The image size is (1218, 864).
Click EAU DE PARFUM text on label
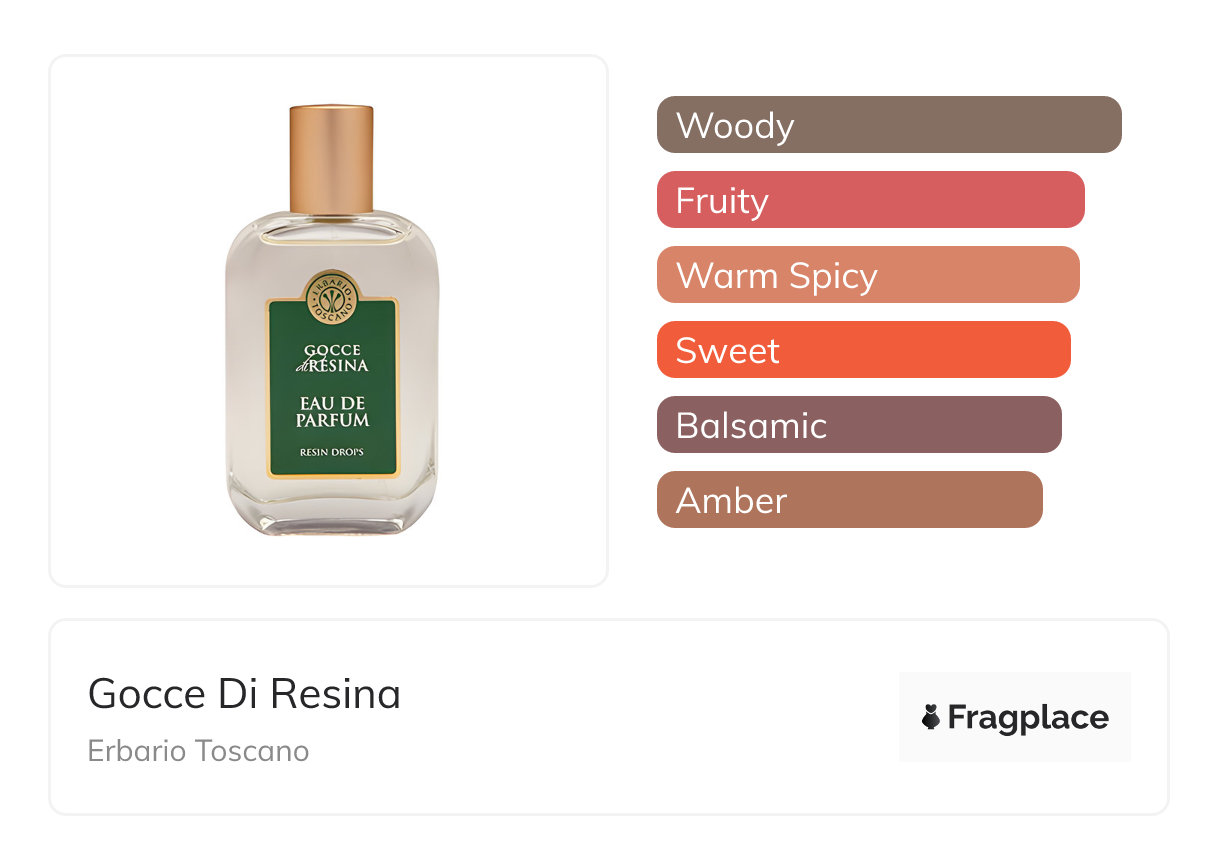pyautogui.click(x=333, y=412)
